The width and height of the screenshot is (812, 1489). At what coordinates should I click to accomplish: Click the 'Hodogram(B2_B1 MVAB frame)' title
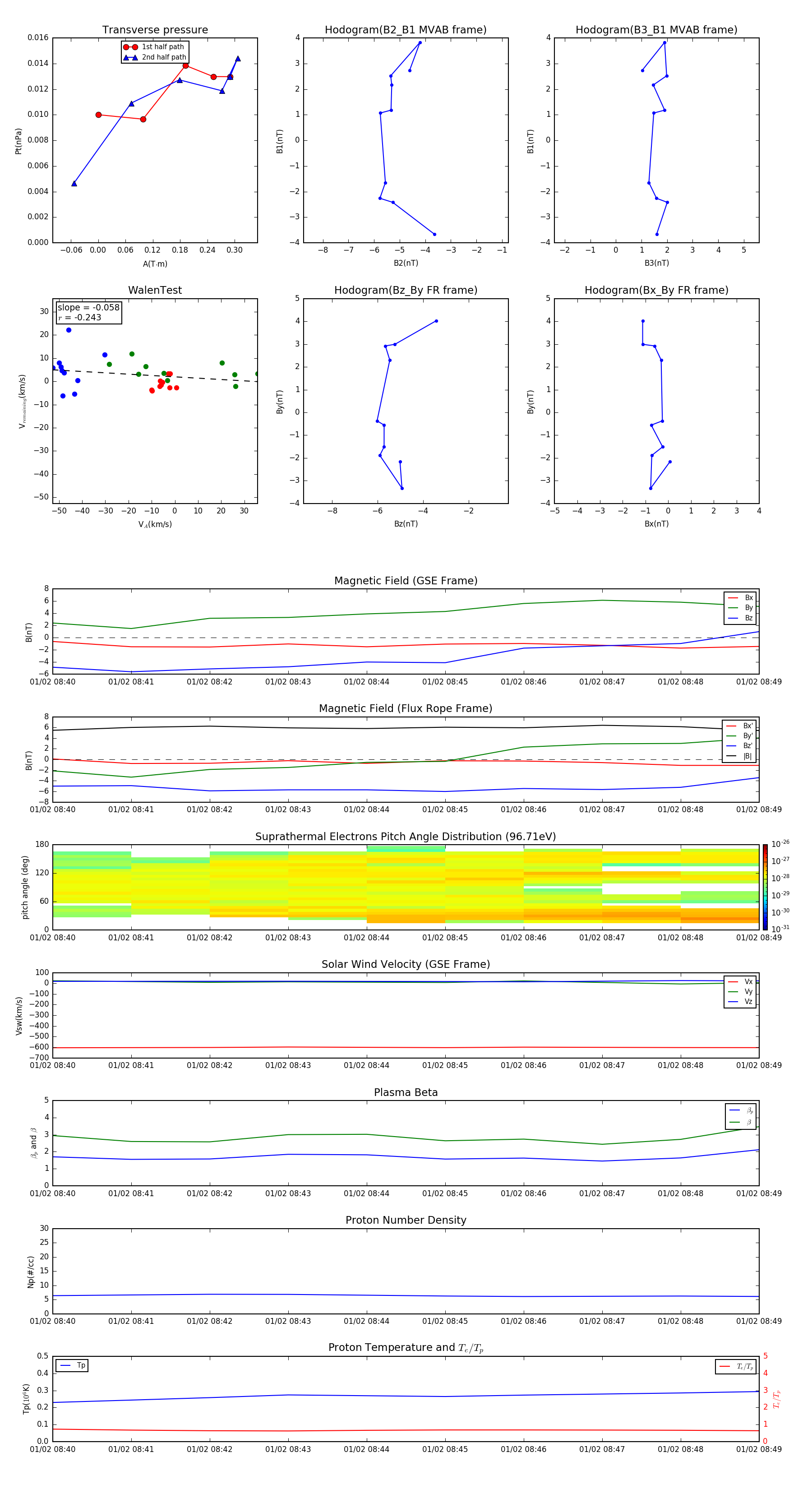(x=406, y=30)
